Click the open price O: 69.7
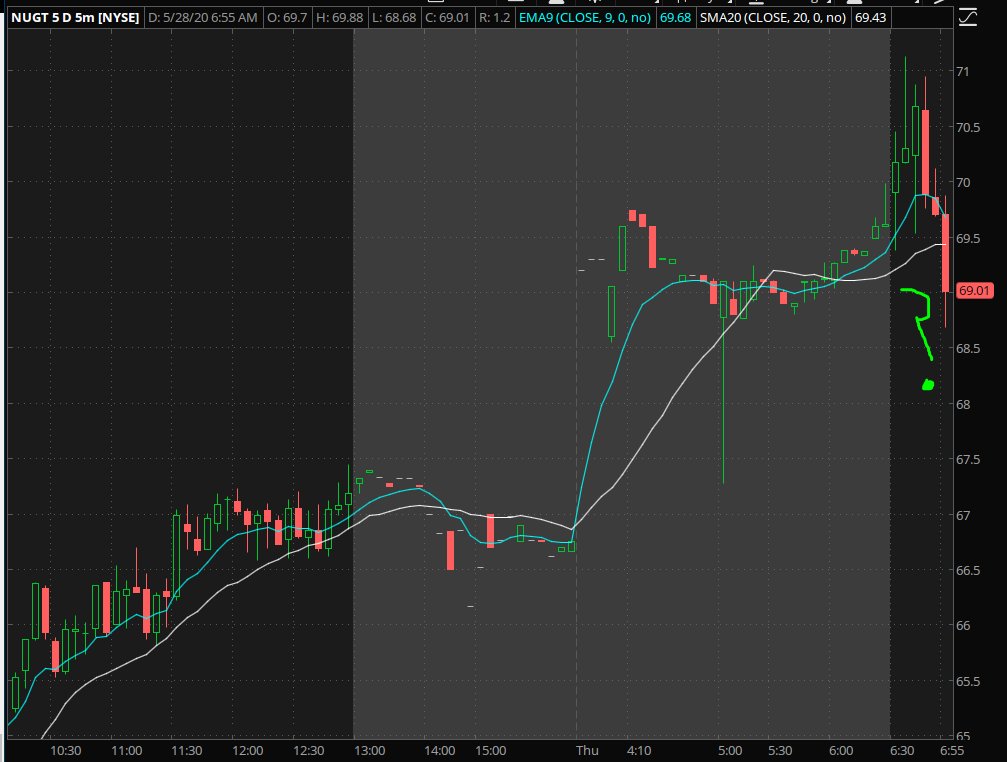The image size is (1007, 762). point(286,17)
